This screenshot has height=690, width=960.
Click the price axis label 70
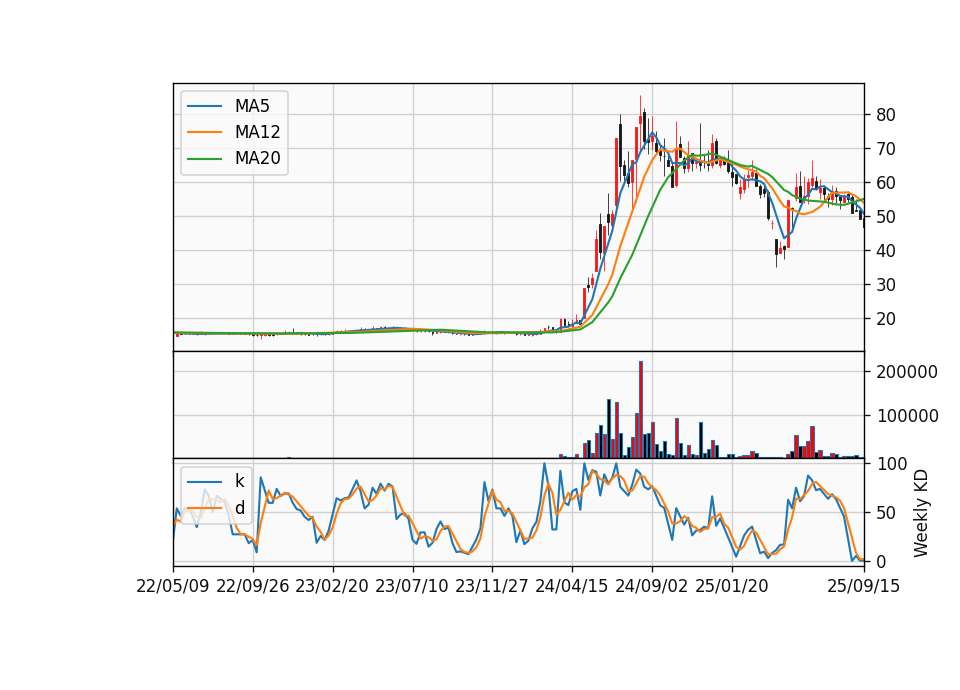click(x=886, y=149)
